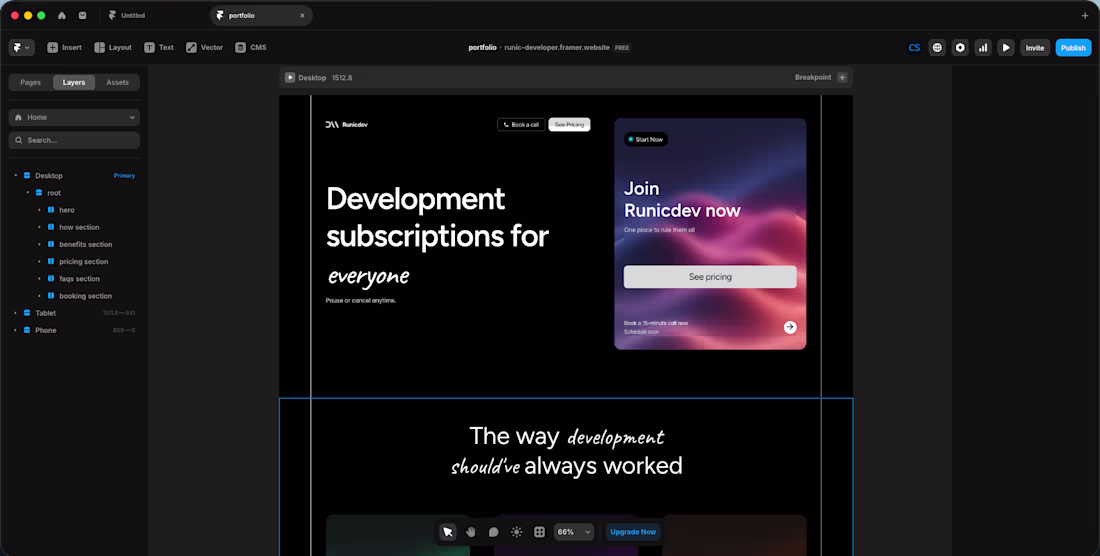Select the Vector tool
The height and width of the screenshot is (556, 1100).
(204, 48)
